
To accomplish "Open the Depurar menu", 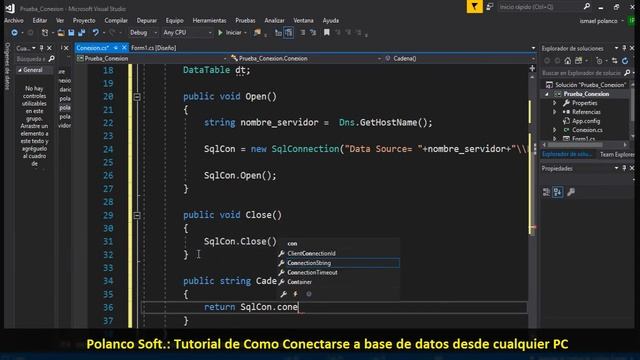I will pyautogui.click(x=147, y=20).
